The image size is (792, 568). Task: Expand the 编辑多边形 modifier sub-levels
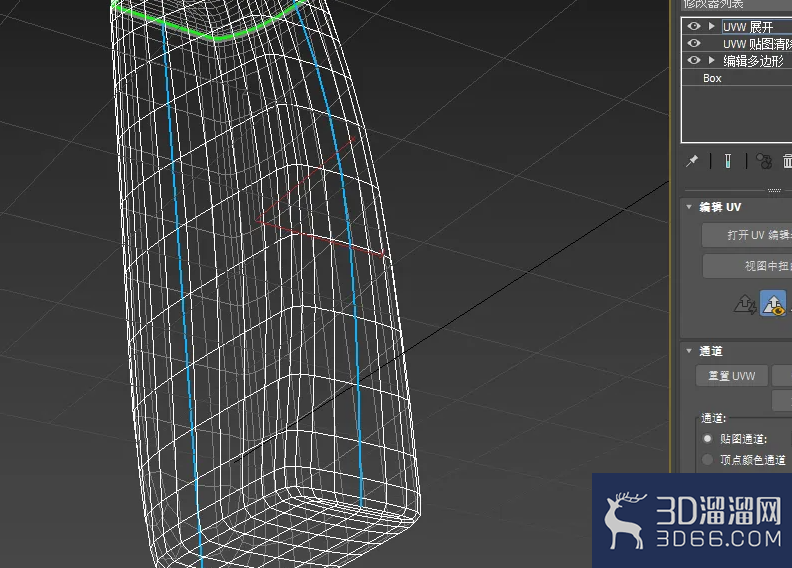pyautogui.click(x=712, y=60)
